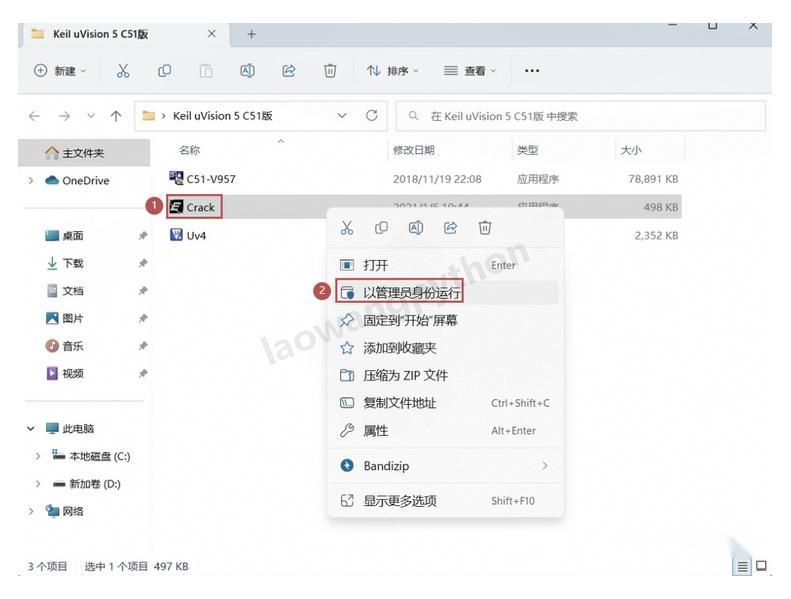
Task: Click the Cut icon in the context menu
Action: [x=347, y=228]
